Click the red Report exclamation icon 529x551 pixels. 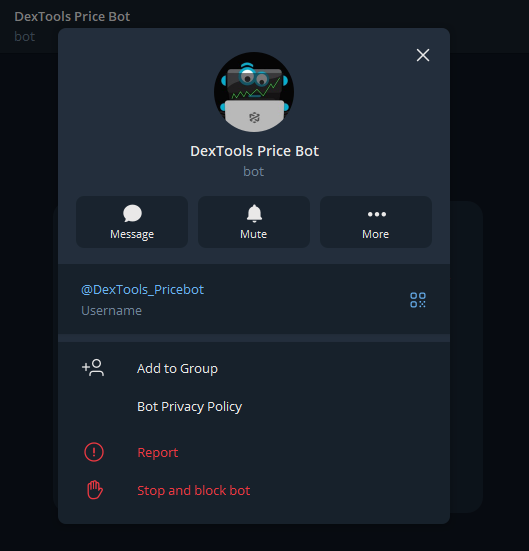(x=94, y=452)
